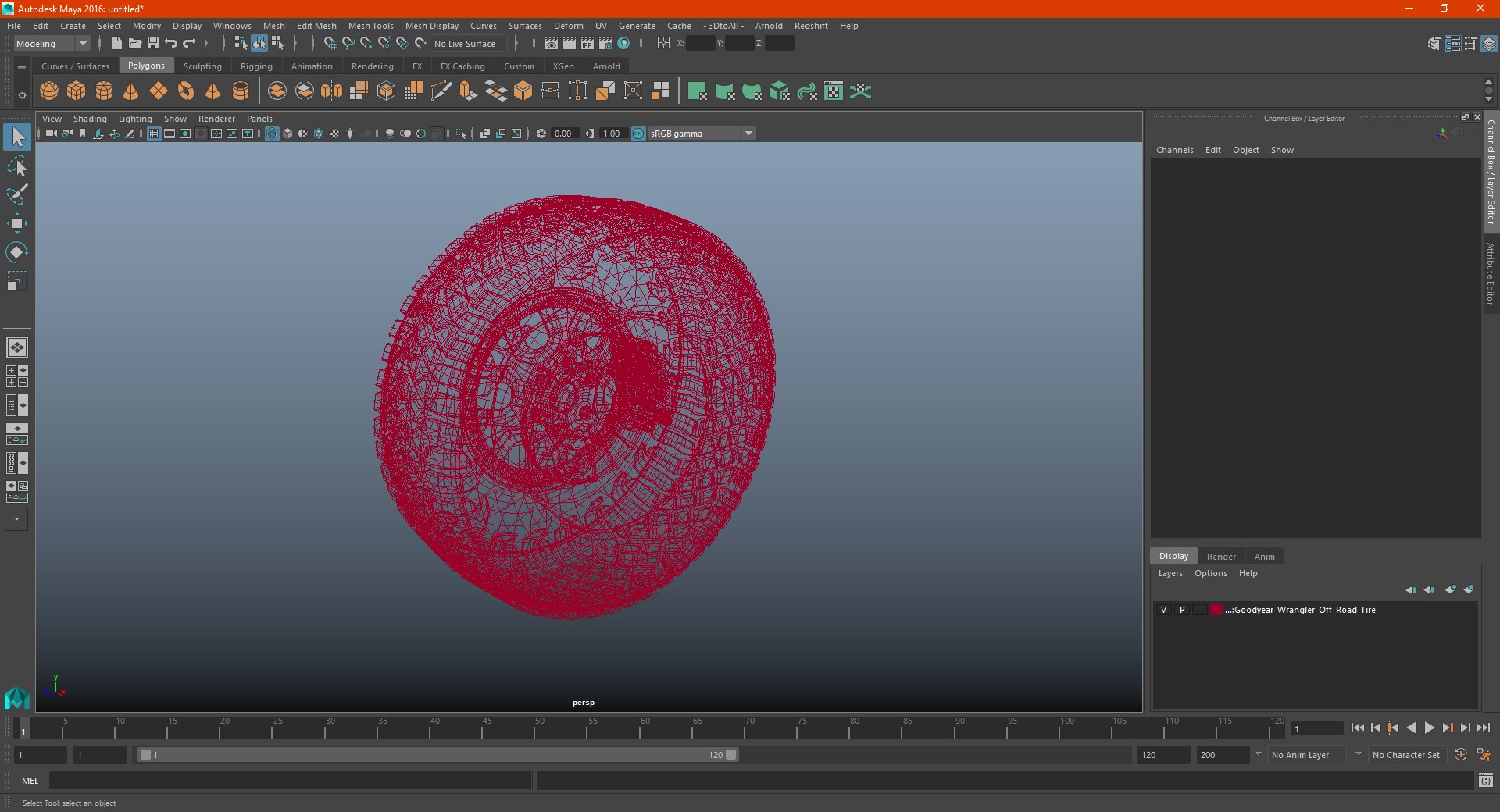
Task: Toggle color management ON button
Action: tap(638, 134)
